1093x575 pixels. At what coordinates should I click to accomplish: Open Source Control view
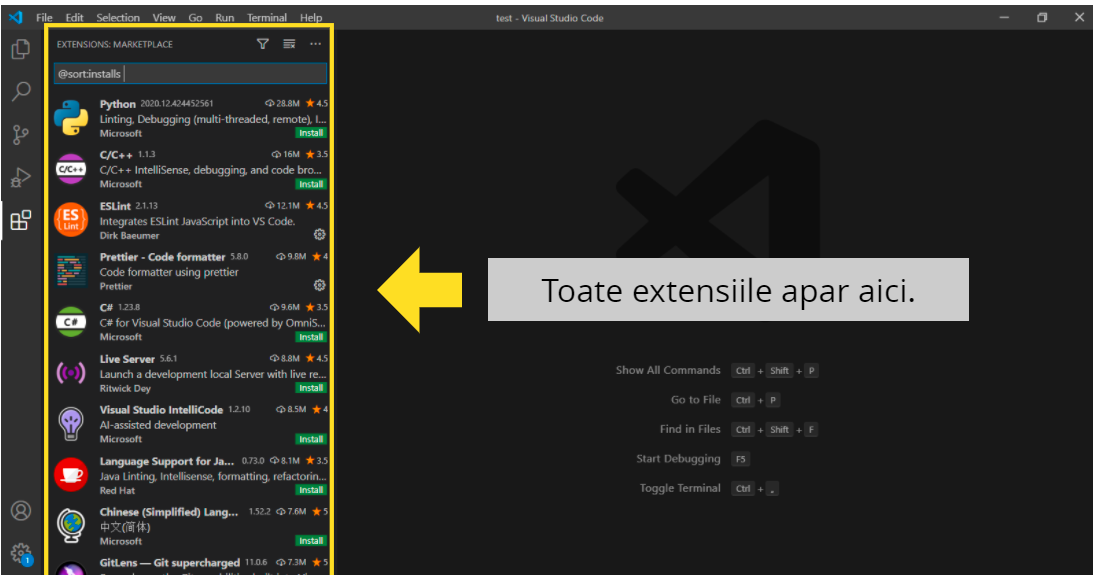21,135
